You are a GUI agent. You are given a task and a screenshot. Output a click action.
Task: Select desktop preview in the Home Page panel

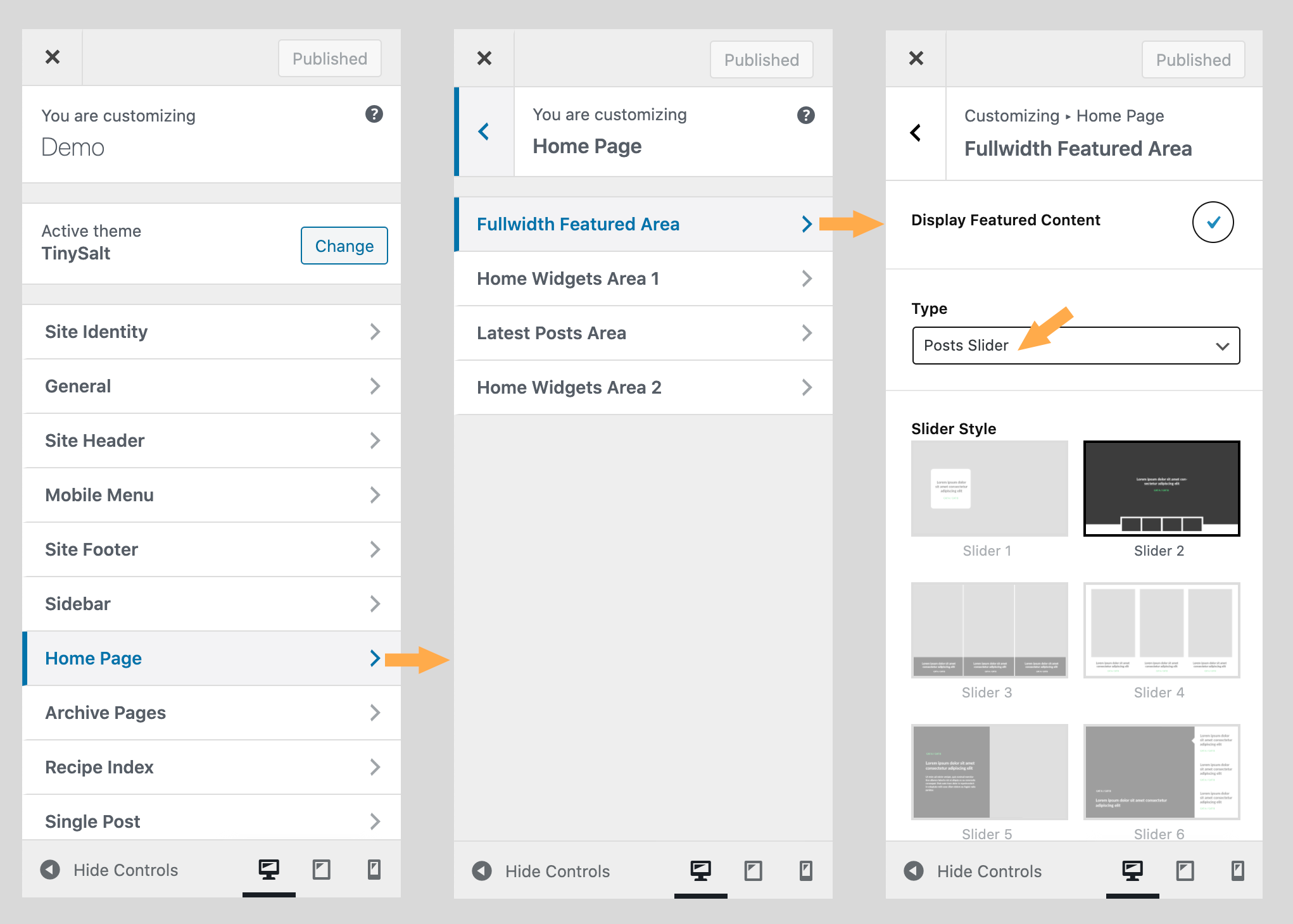700,870
